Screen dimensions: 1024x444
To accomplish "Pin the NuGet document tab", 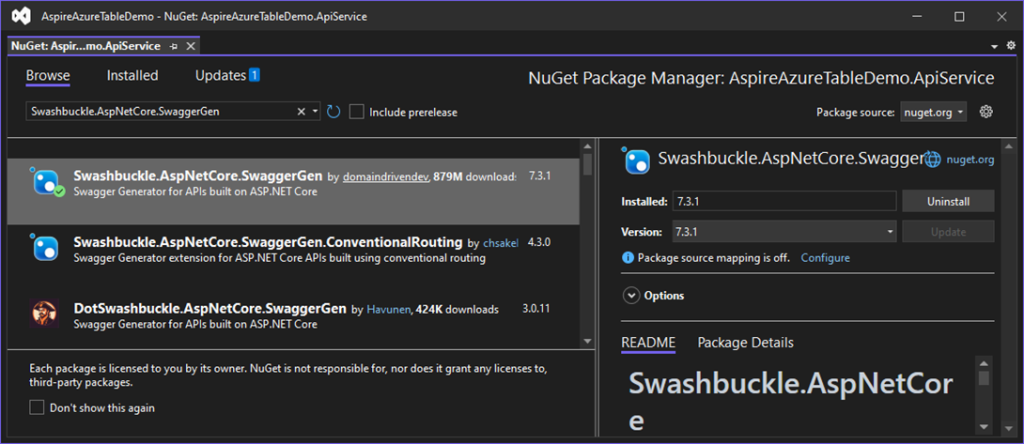I will point(174,46).
